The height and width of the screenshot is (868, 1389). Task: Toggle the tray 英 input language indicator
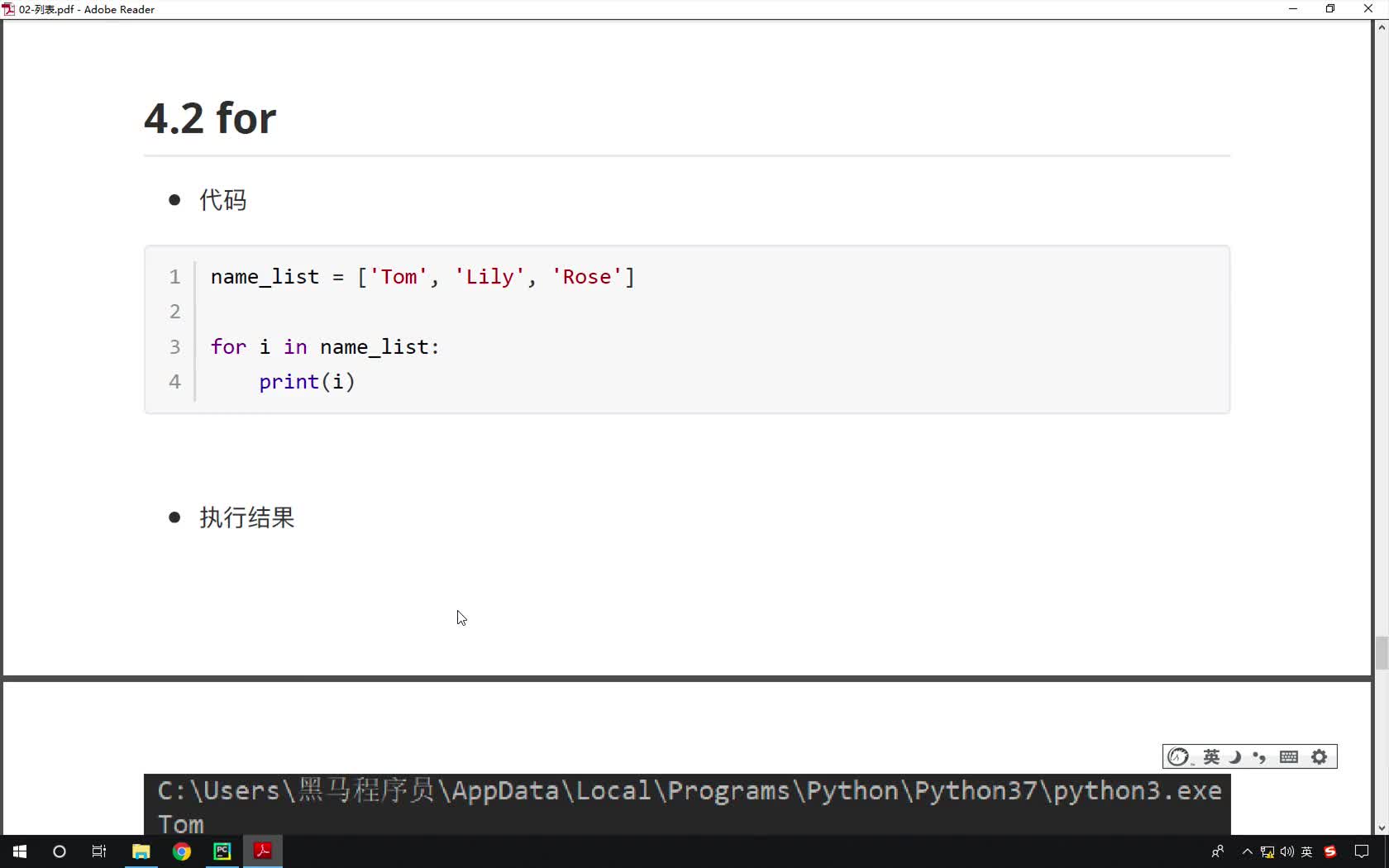(1307, 851)
